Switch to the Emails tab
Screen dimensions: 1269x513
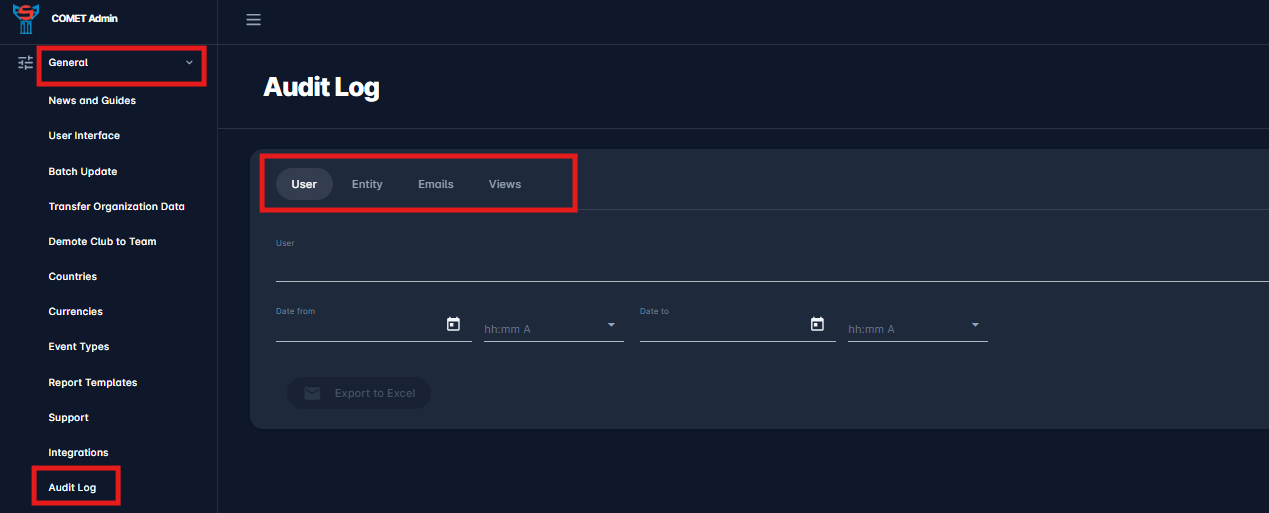coord(436,184)
